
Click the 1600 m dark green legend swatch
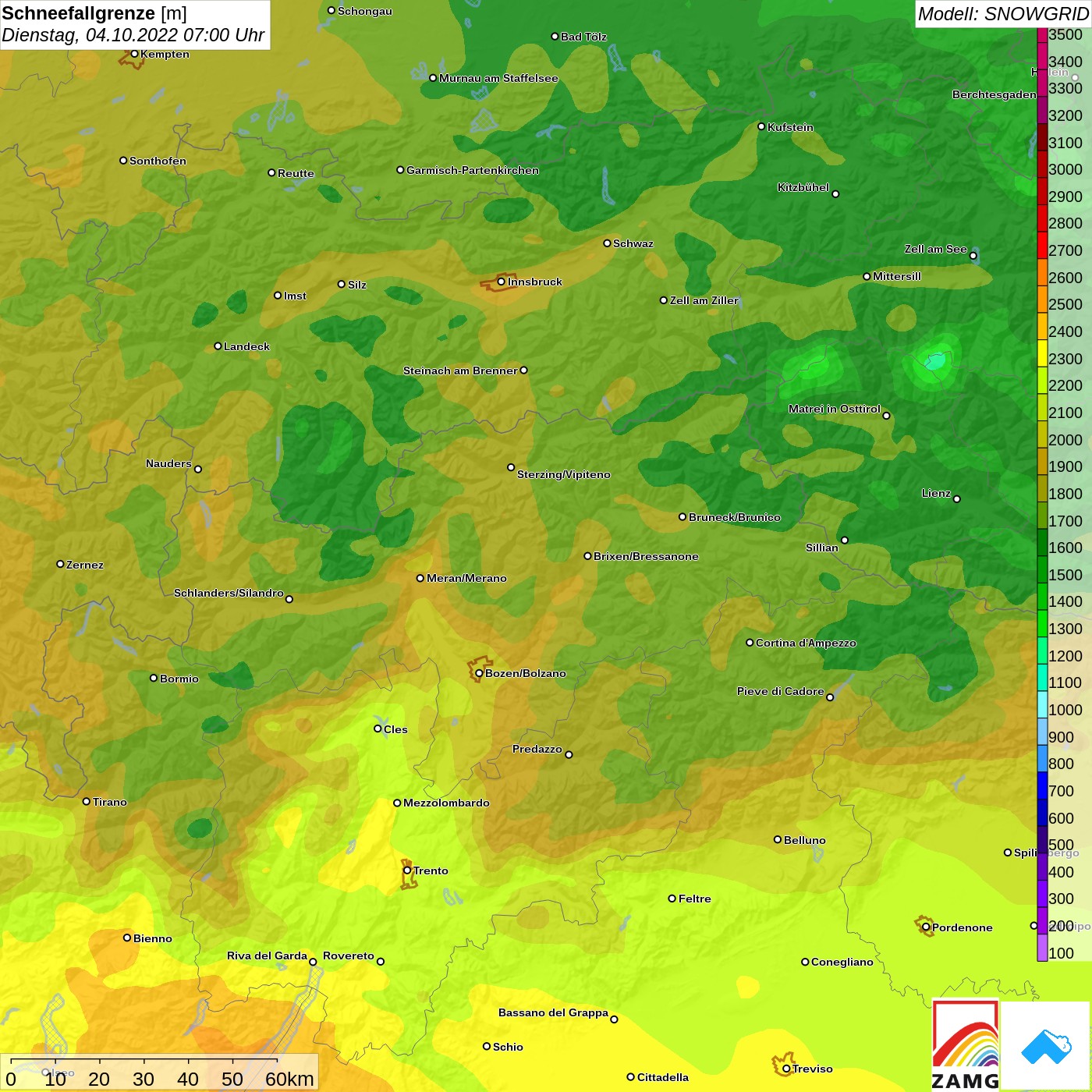tap(1042, 542)
